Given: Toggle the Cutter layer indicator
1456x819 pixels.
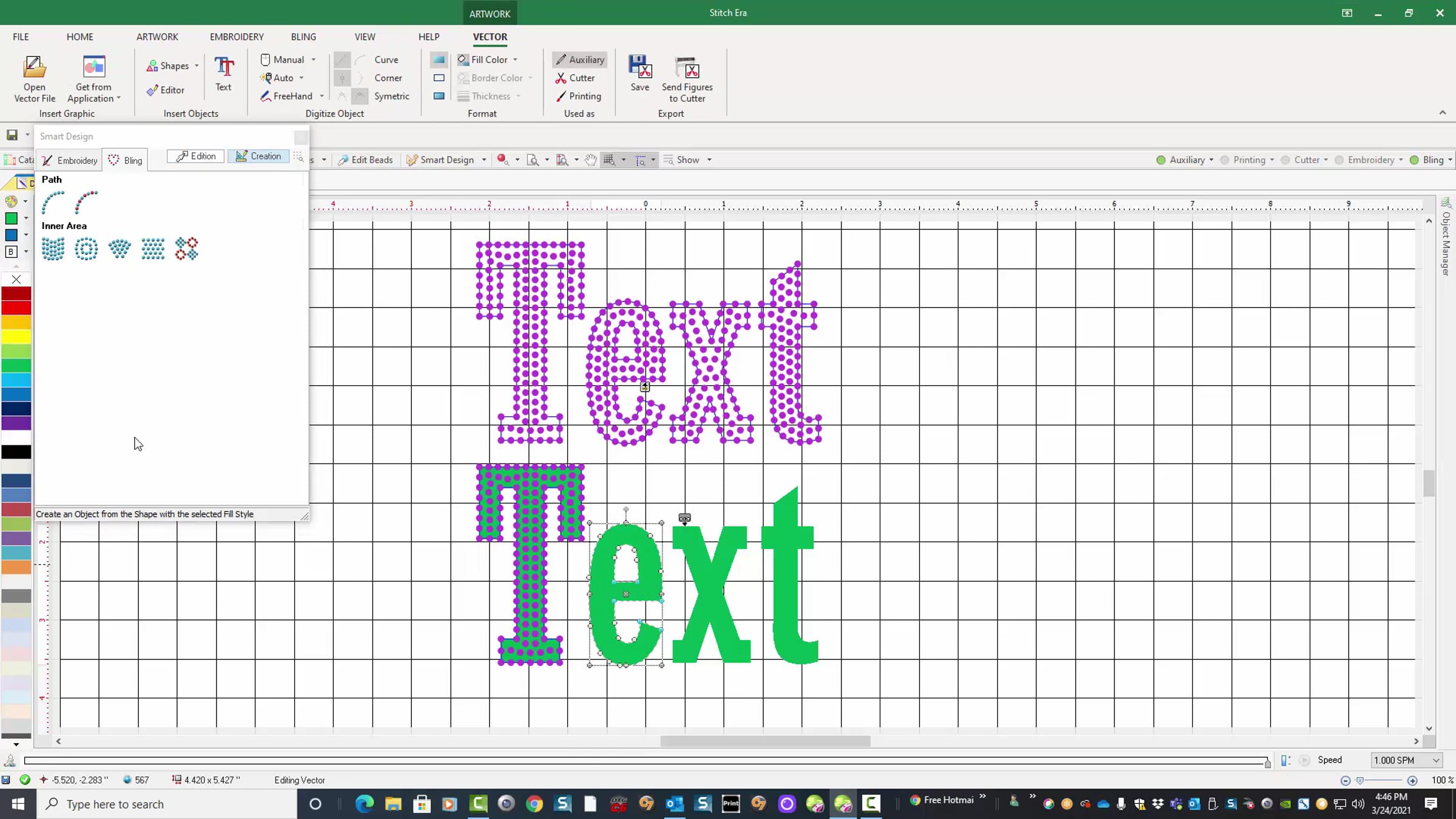Looking at the screenshot, I should tap(1285, 160).
